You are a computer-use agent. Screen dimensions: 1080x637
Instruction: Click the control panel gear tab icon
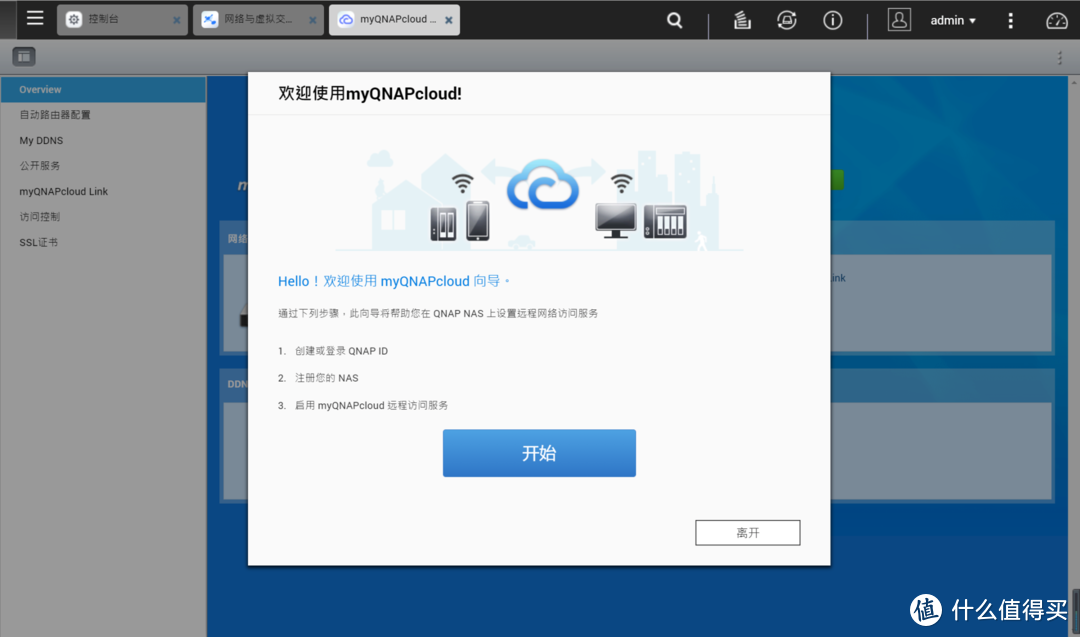[x=74, y=19]
